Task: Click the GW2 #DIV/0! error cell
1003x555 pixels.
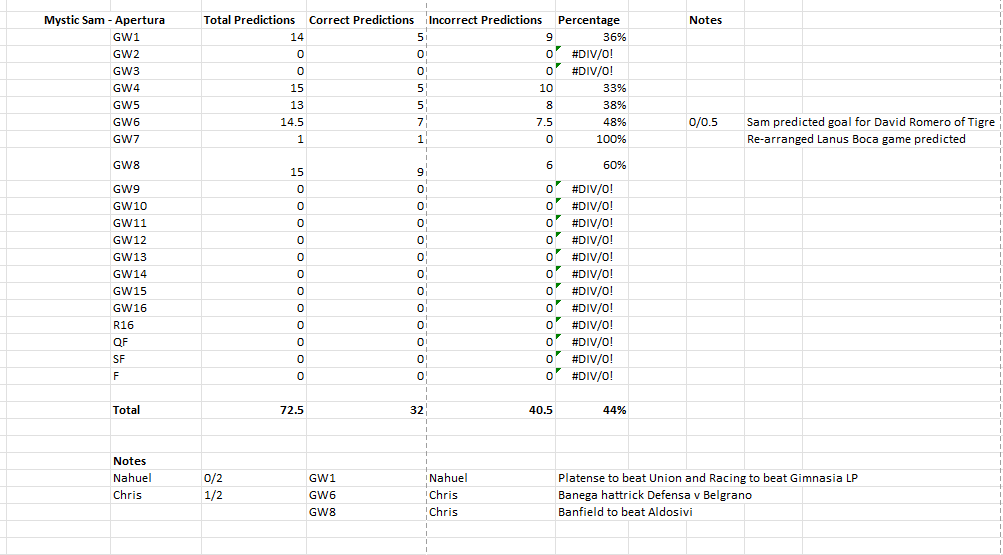Action: [x=592, y=54]
